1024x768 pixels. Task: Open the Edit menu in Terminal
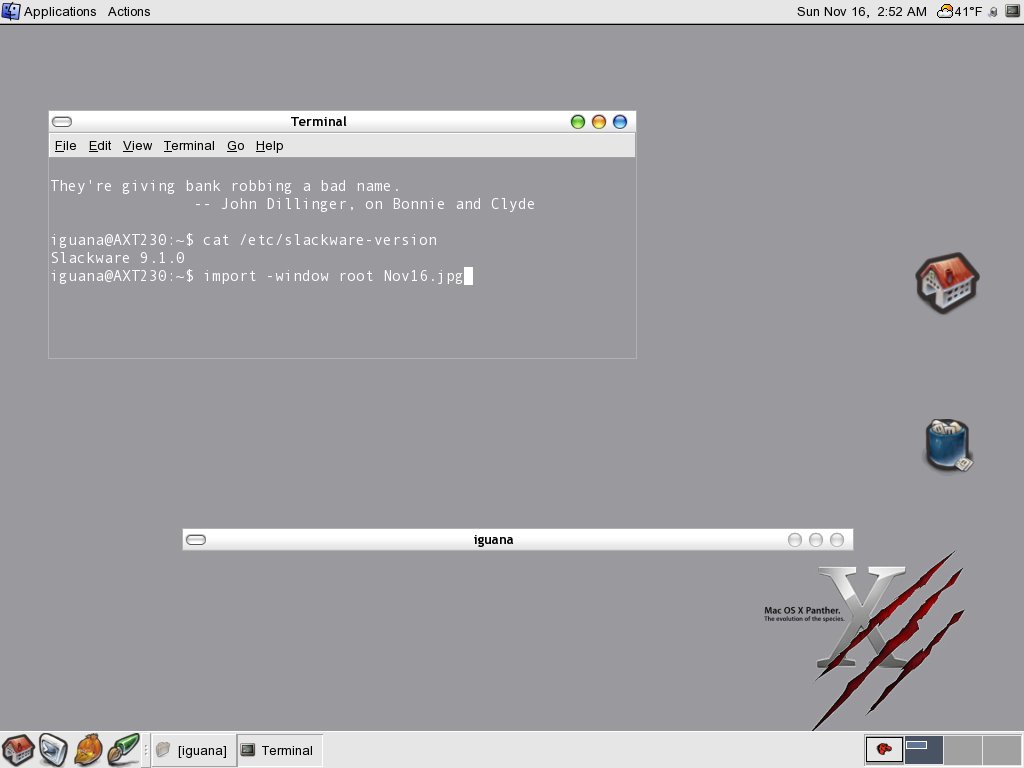100,146
